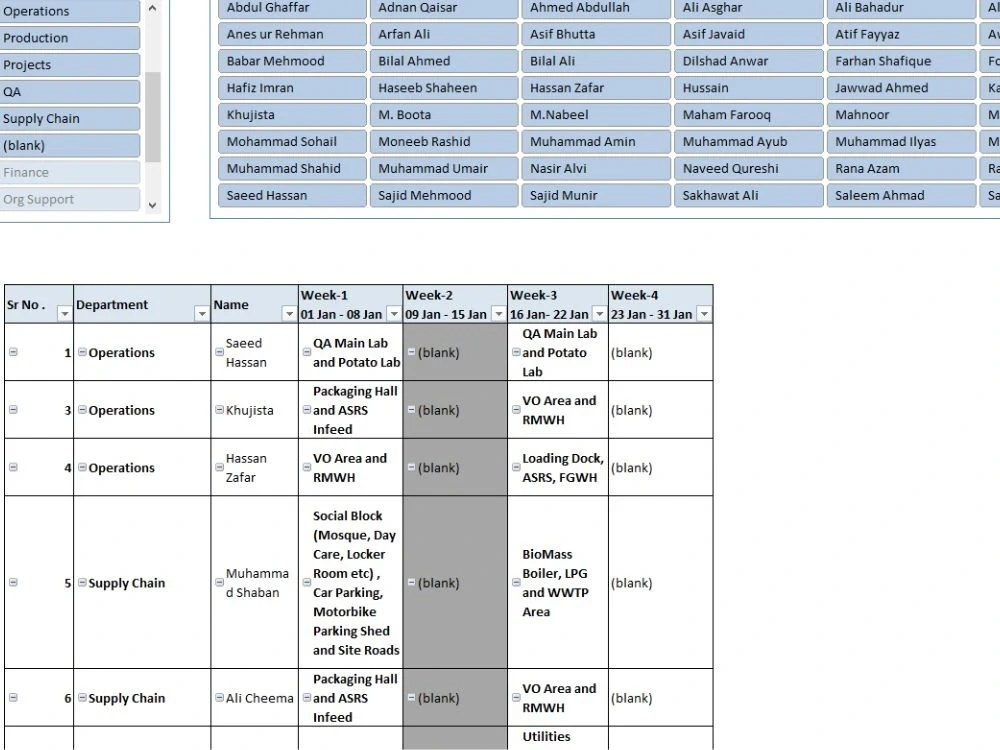
Task: Select cell 'Loading Dock, ASRS, FGWH'
Action: tap(558, 467)
